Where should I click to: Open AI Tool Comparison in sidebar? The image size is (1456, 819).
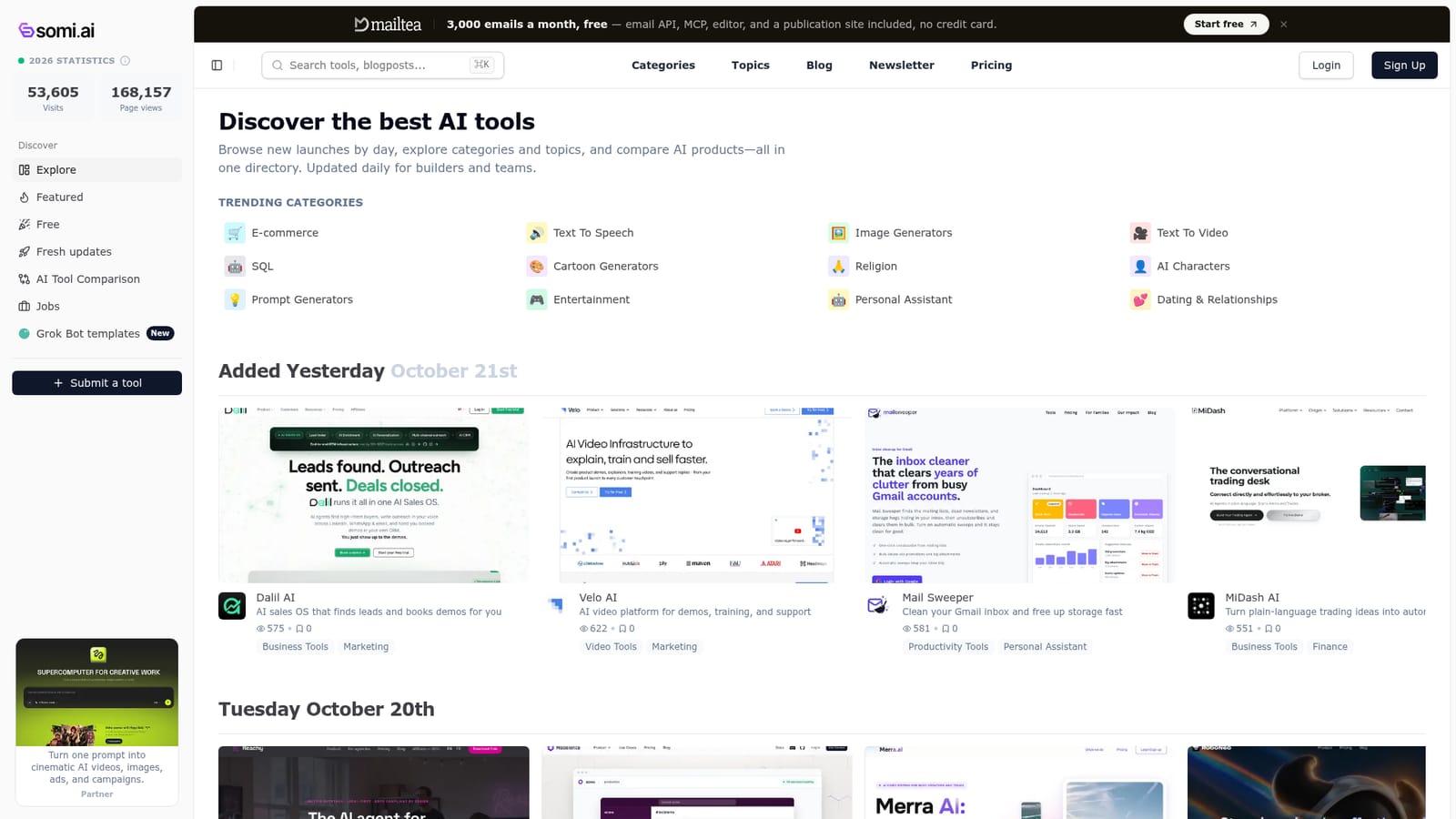click(x=97, y=279)
